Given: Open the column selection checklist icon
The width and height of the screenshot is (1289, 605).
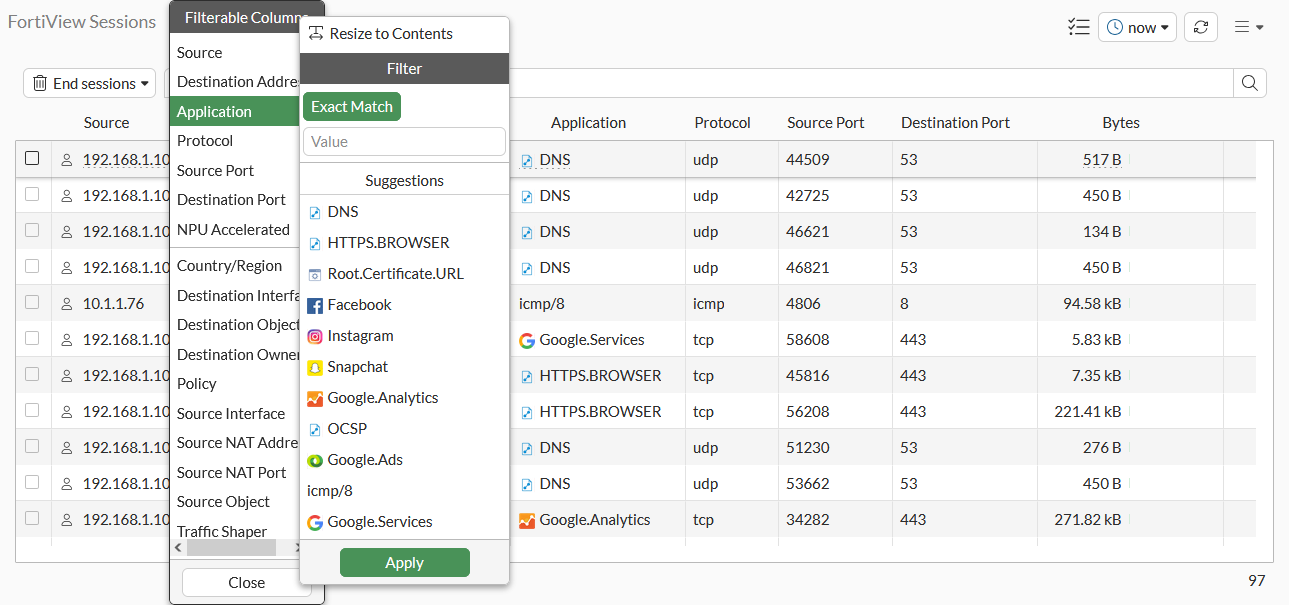Looking at the screenshot, I should [1078, 27].
